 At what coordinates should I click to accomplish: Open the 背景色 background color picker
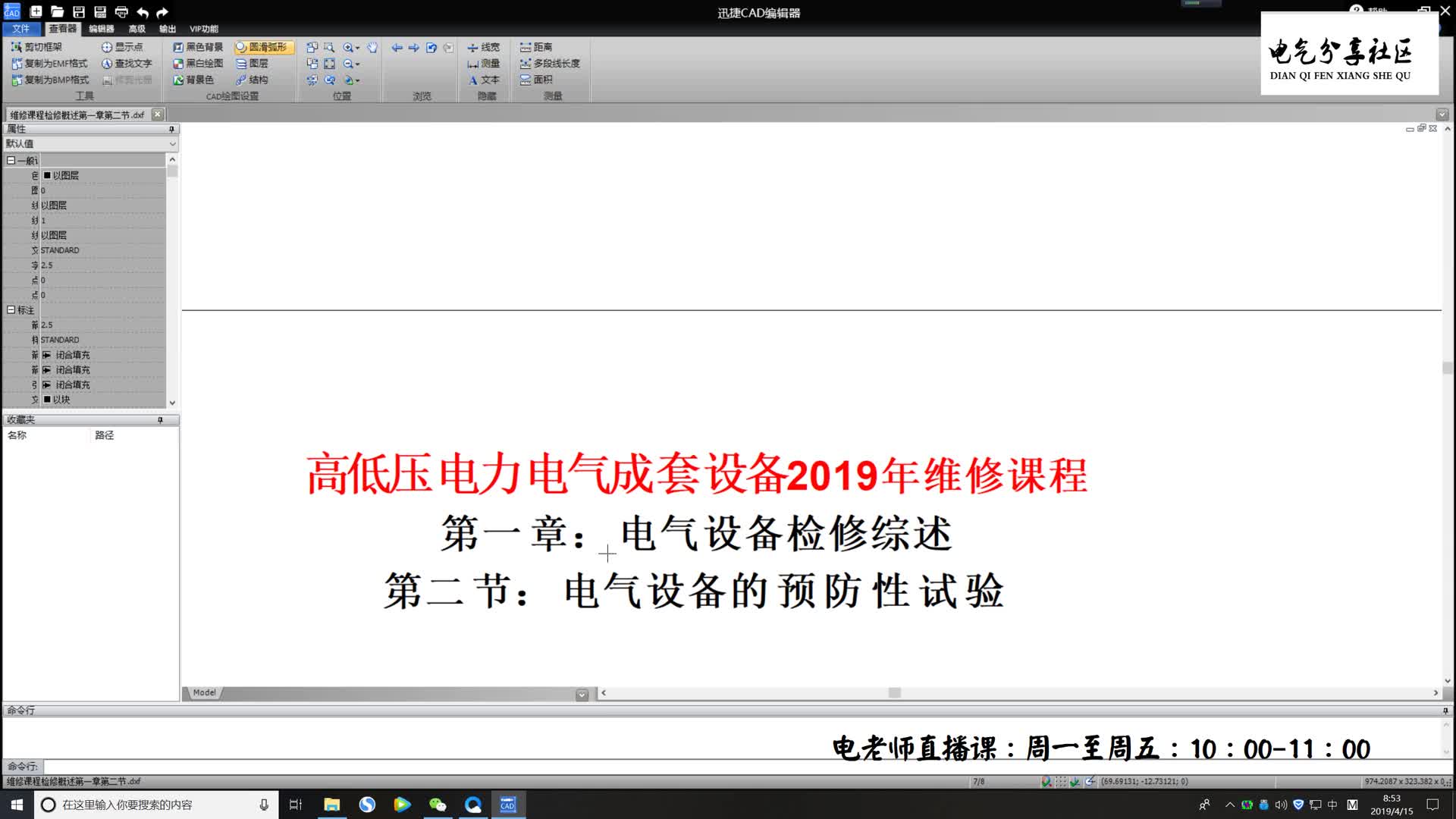tap(193, 80)
